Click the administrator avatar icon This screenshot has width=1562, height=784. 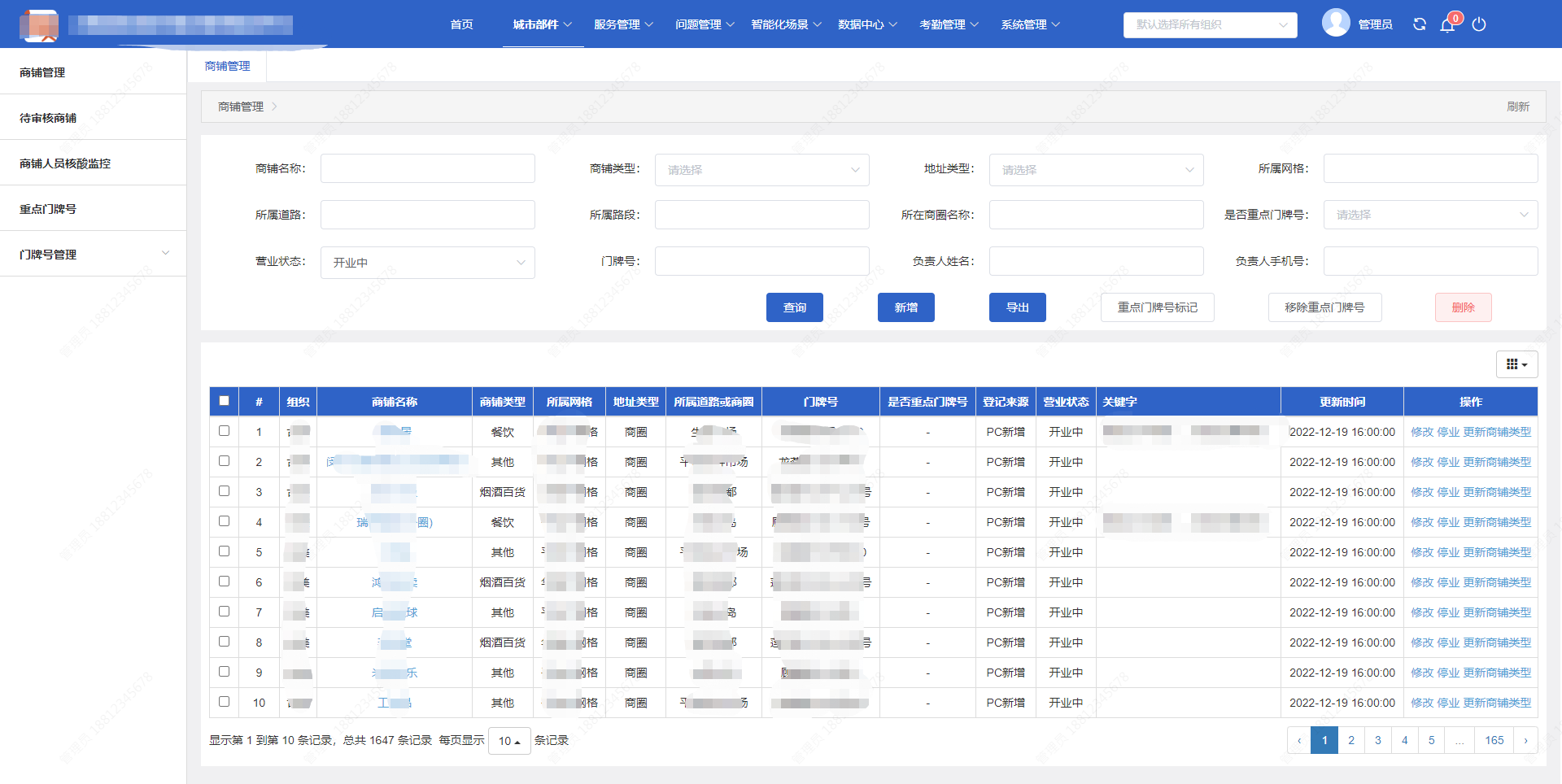tap(1336, 23)
